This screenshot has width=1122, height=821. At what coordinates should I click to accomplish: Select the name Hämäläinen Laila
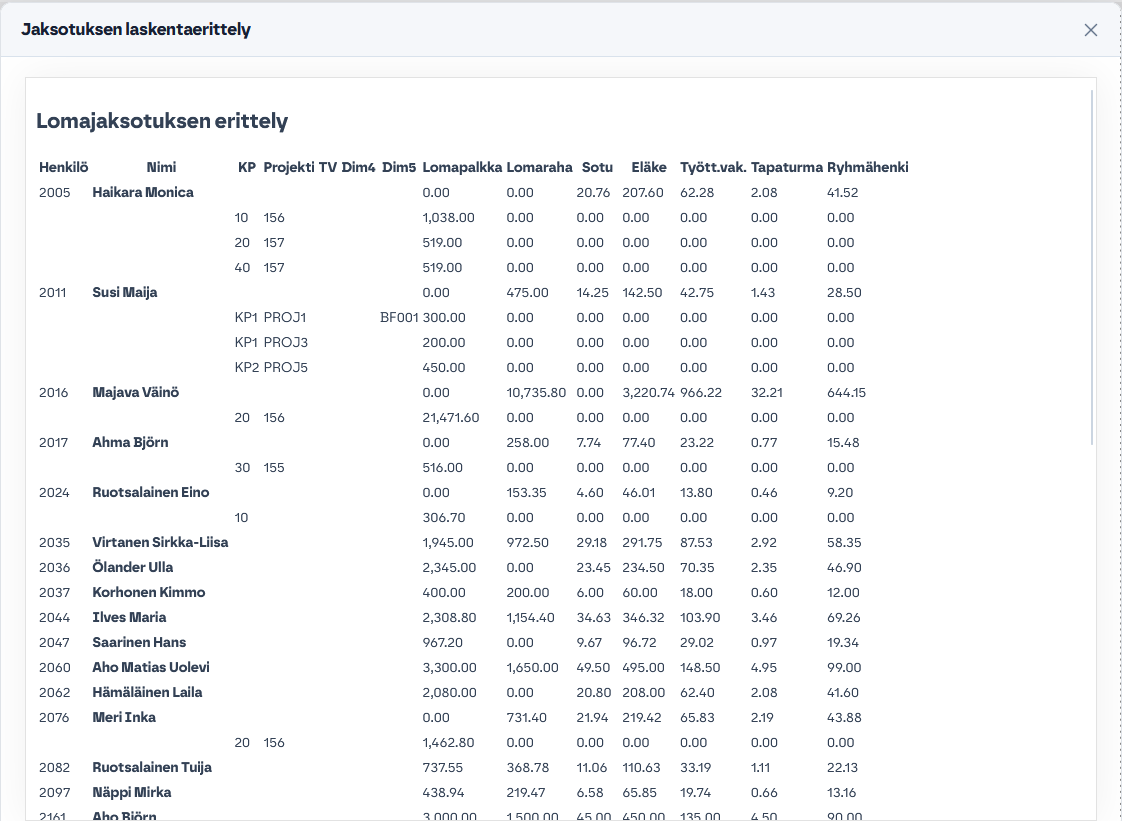click(147, 694)
